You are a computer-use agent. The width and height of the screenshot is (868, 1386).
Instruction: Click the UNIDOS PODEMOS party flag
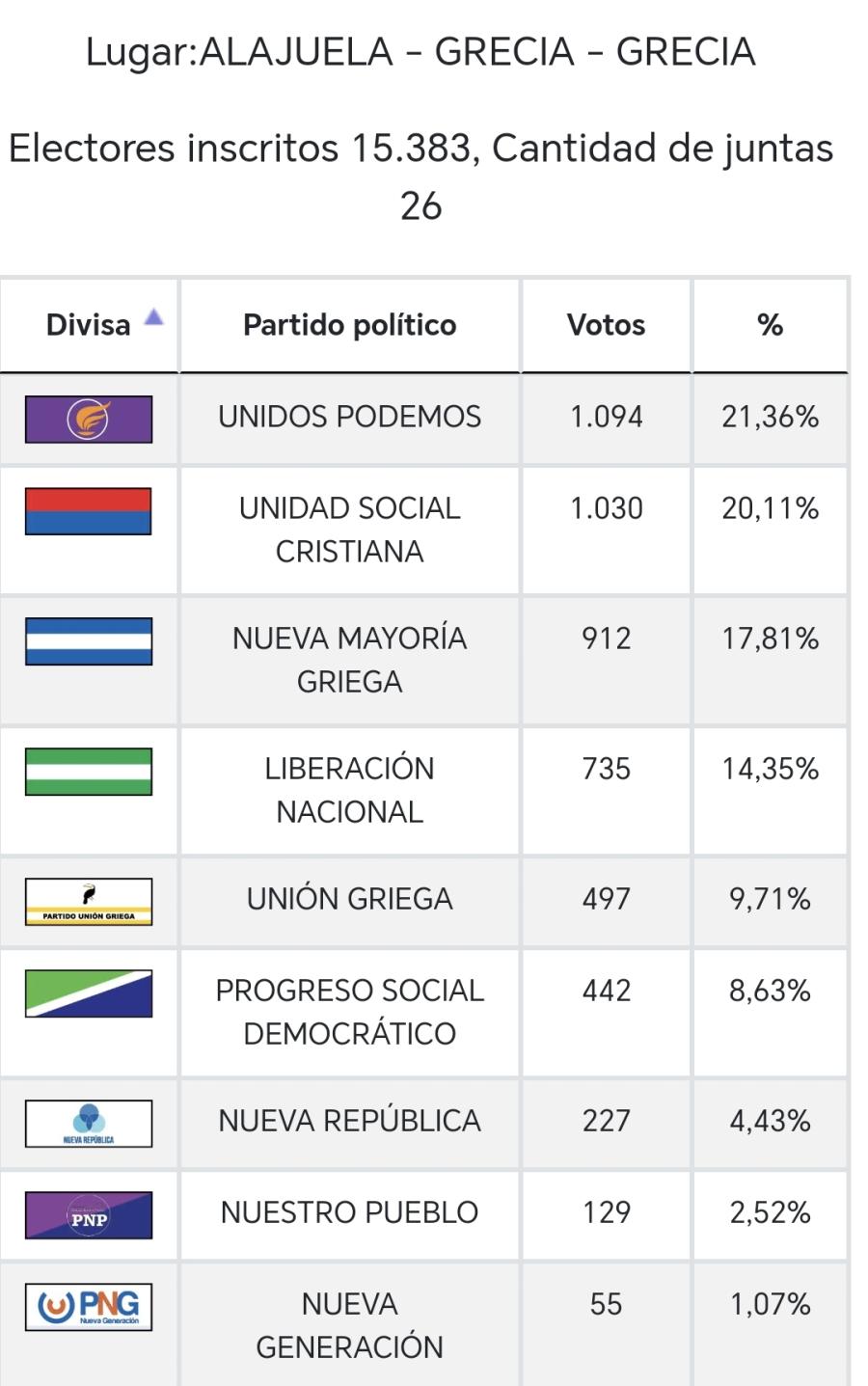pyautogui.click(x=89, y=417)
